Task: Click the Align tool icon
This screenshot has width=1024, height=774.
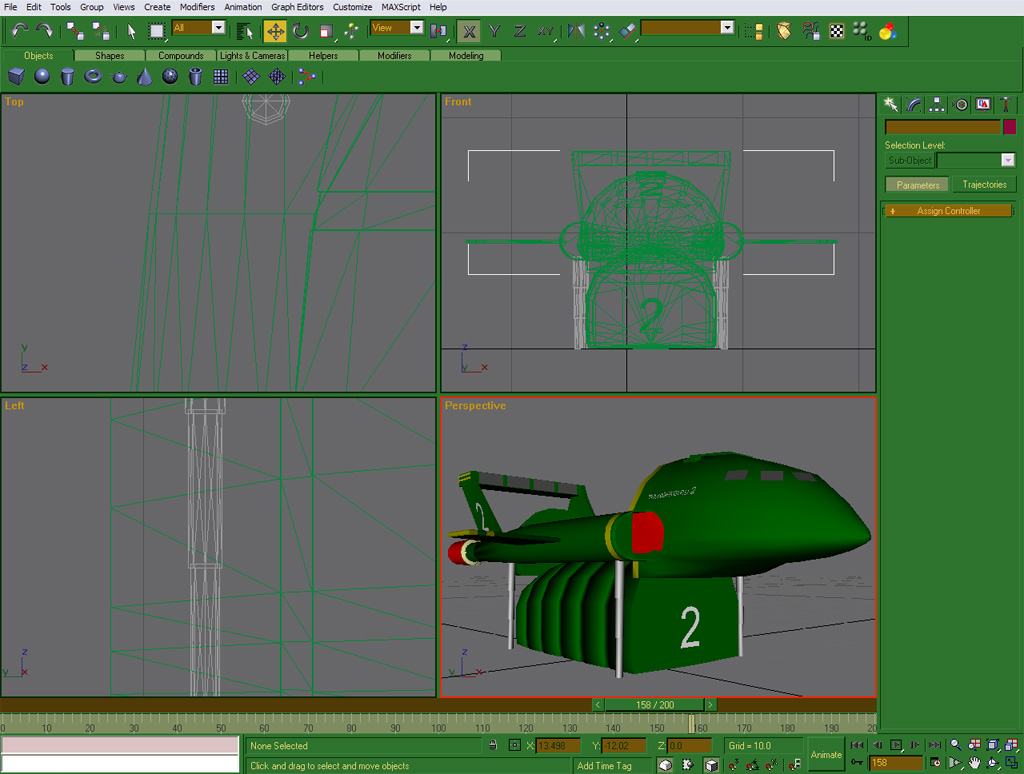Action: pos(627,31)
